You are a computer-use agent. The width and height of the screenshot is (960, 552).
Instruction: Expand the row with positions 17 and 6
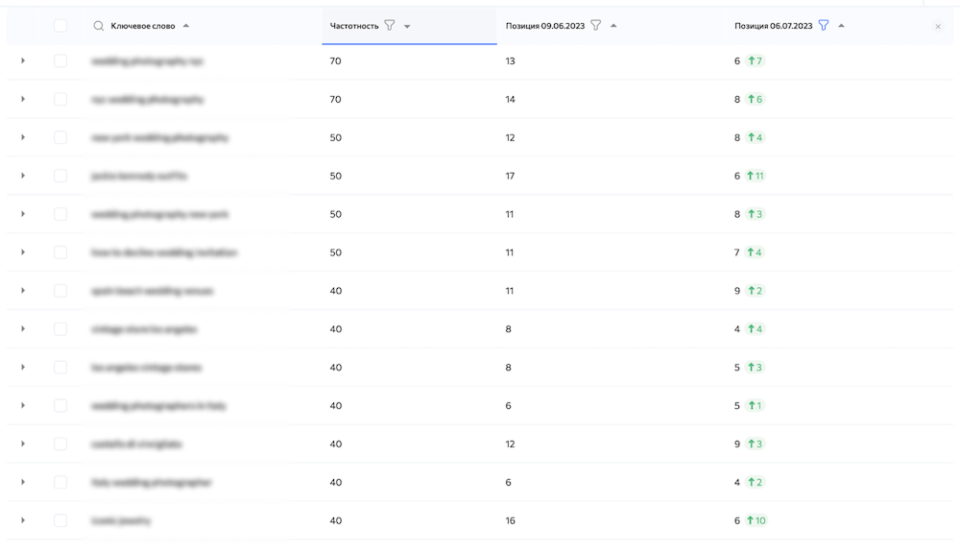tap(22, 176)
